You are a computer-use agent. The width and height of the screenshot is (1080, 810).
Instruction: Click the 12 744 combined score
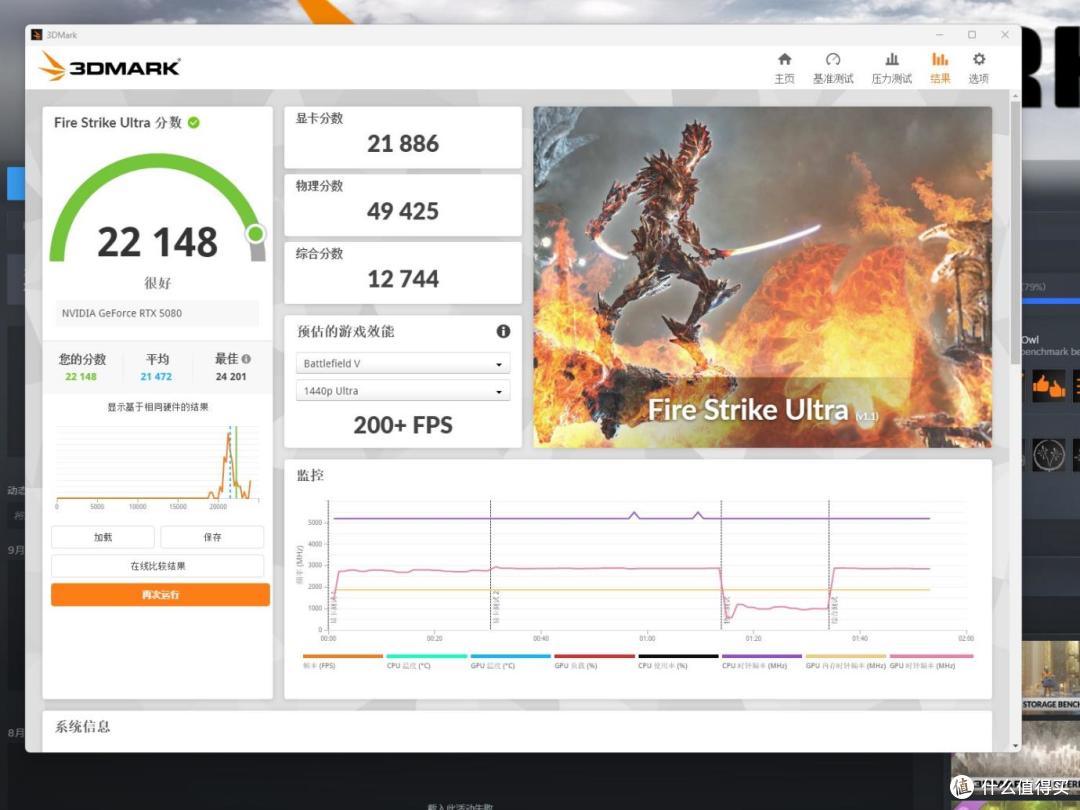(403, 279)
